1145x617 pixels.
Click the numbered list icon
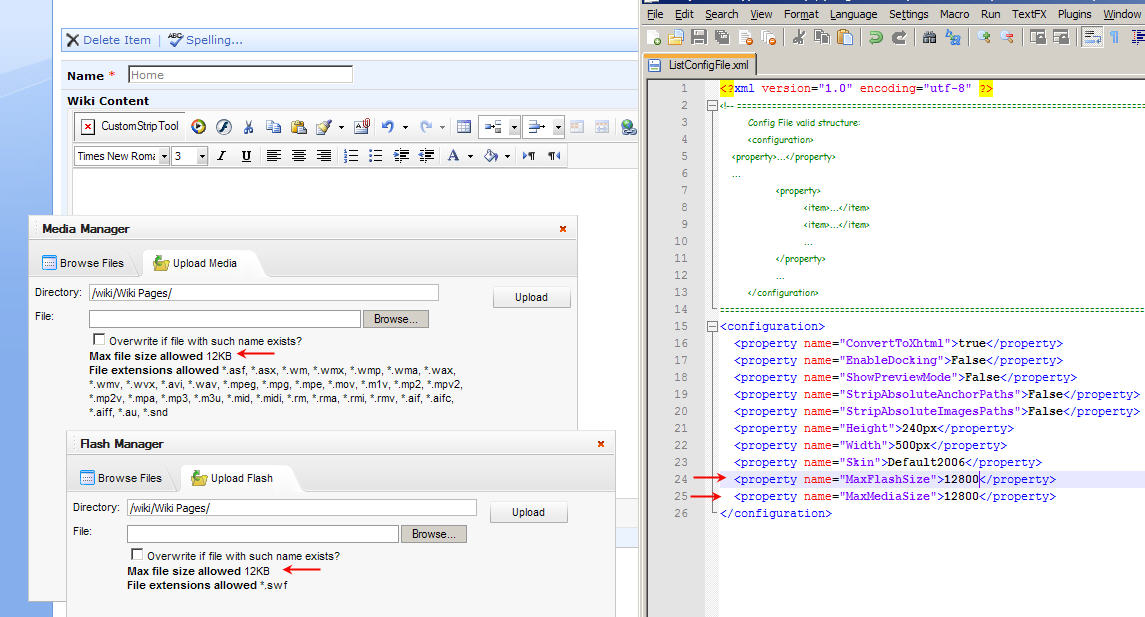pyautogui.click(x=351, y=156)
